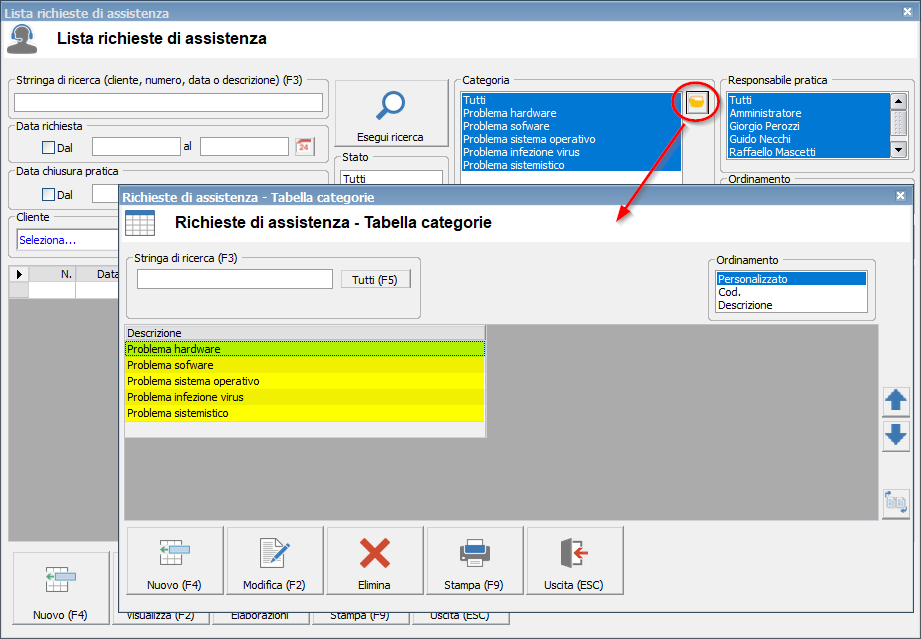This screenshot has width=921, height=639.
Task: Click Modifica (F2) pencil button
Action: click(274, 561)
